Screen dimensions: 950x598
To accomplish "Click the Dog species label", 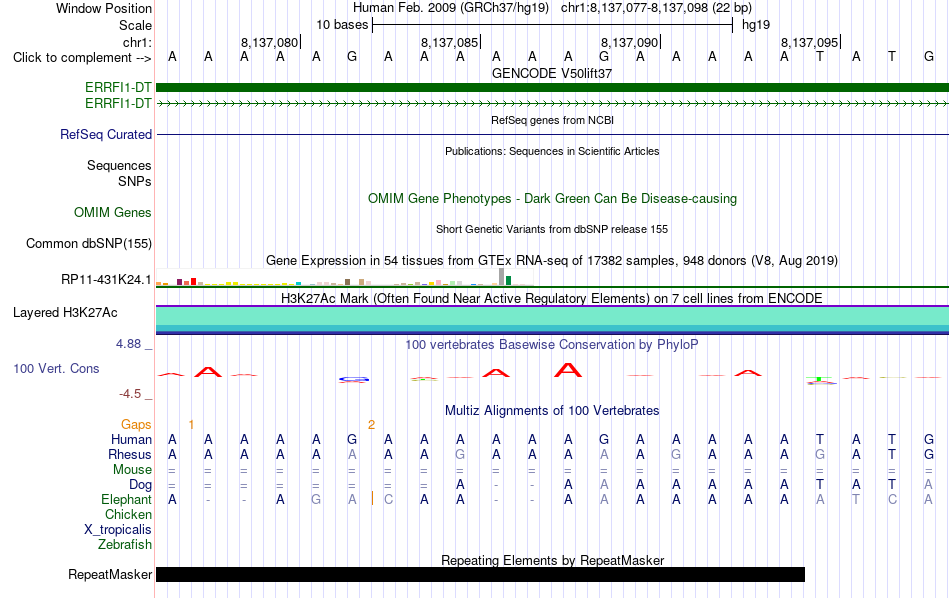I will (140, 485).
